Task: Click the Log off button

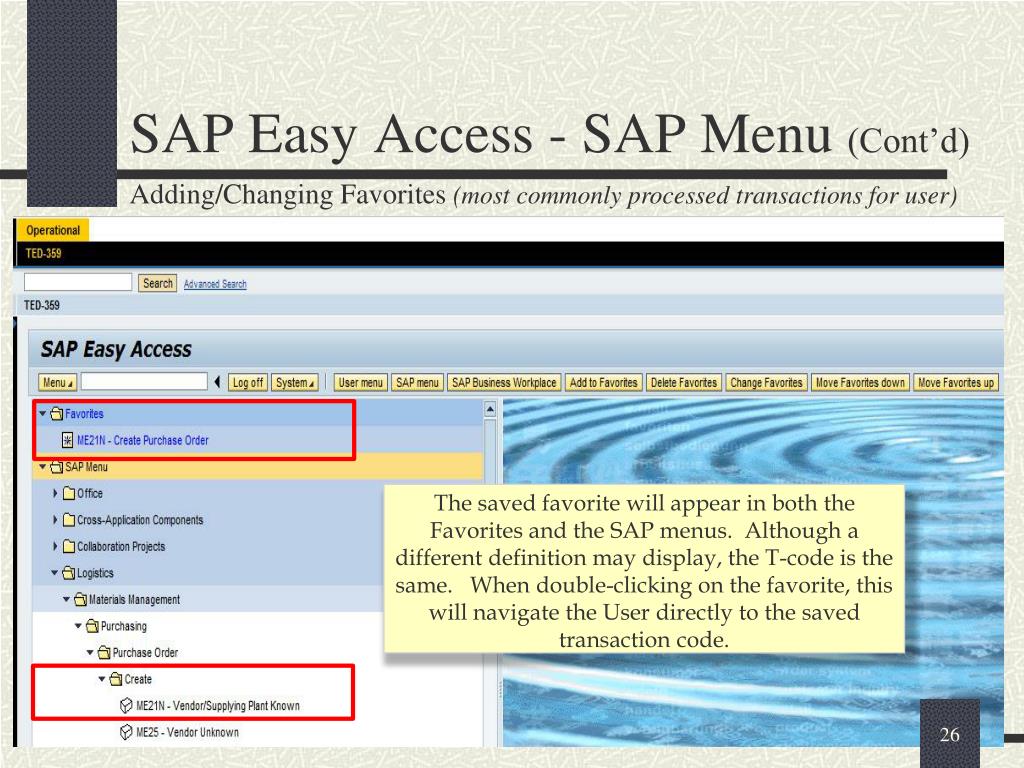Action: coord(248,383)
